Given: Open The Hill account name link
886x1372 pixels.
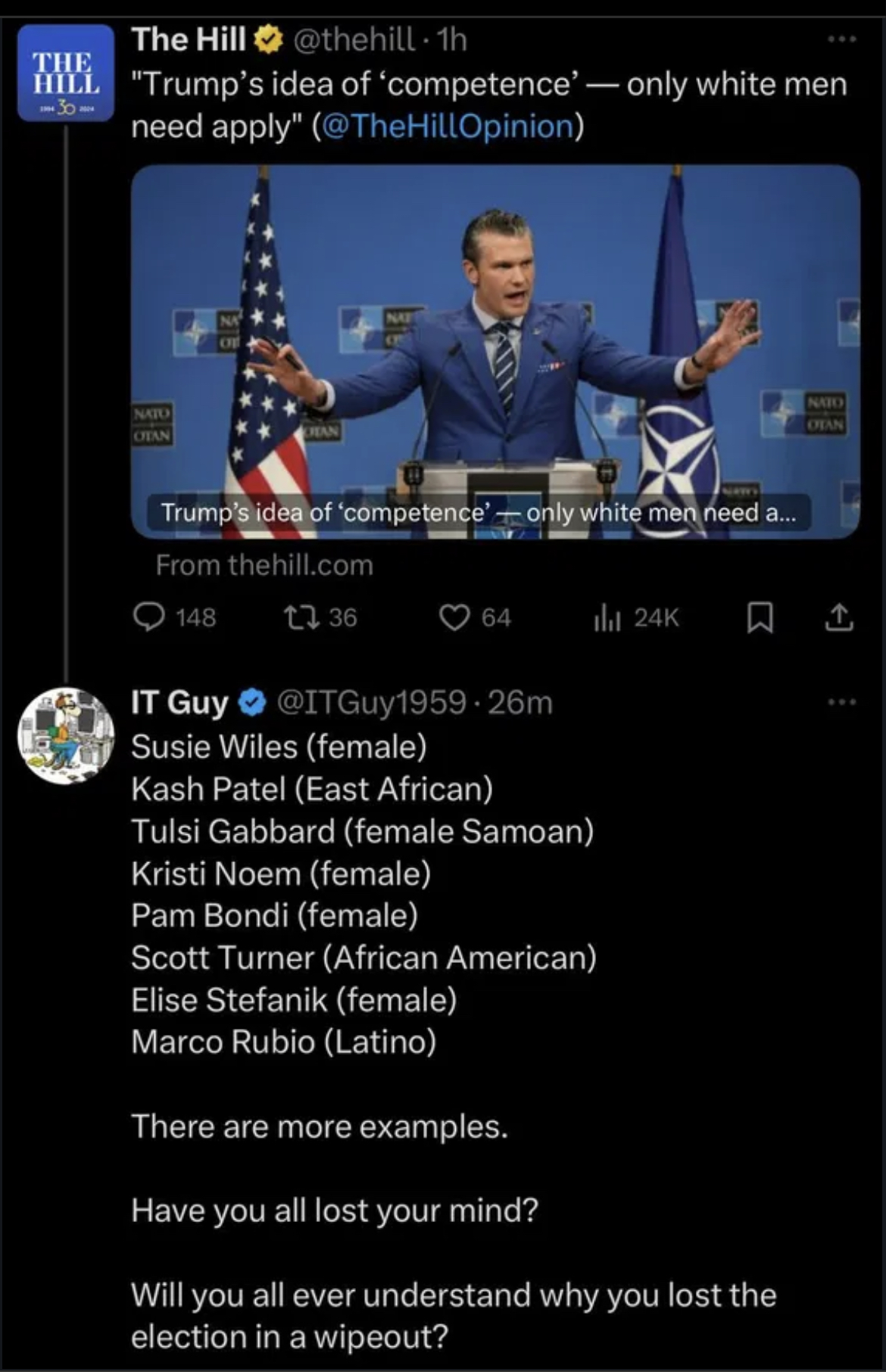Looking at the screenshot, I should coord(189,39).
